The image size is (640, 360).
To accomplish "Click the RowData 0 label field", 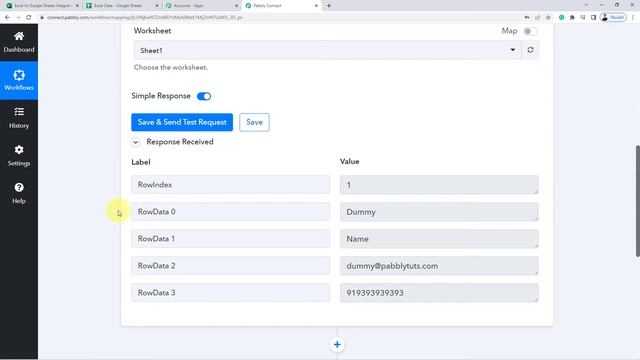I will 231,211.
